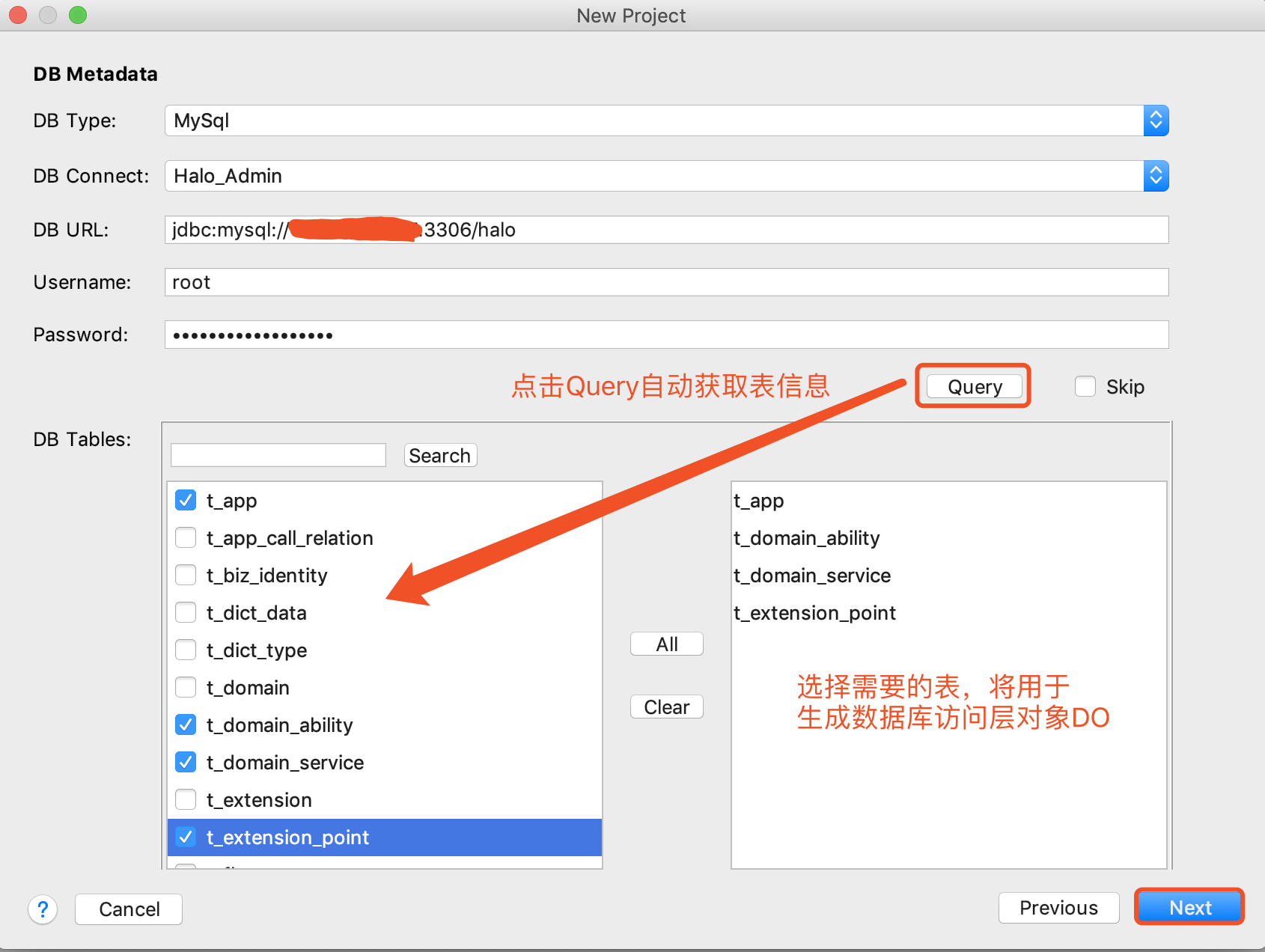
Task: Clear the selected tables list
Action: click(x=666, y=707)
